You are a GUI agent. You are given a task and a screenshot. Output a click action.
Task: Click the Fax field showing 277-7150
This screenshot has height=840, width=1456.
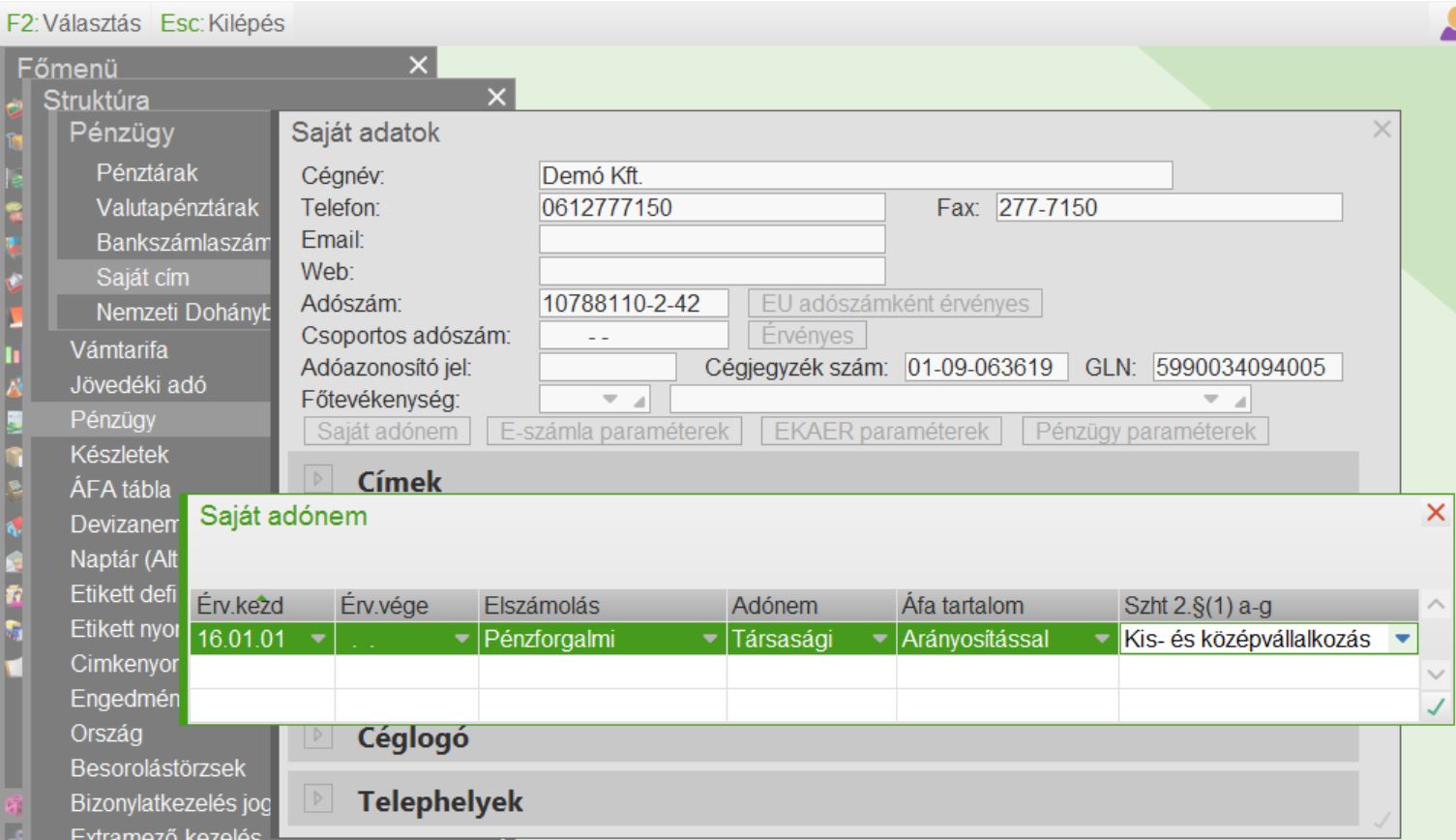(1170, 207)
